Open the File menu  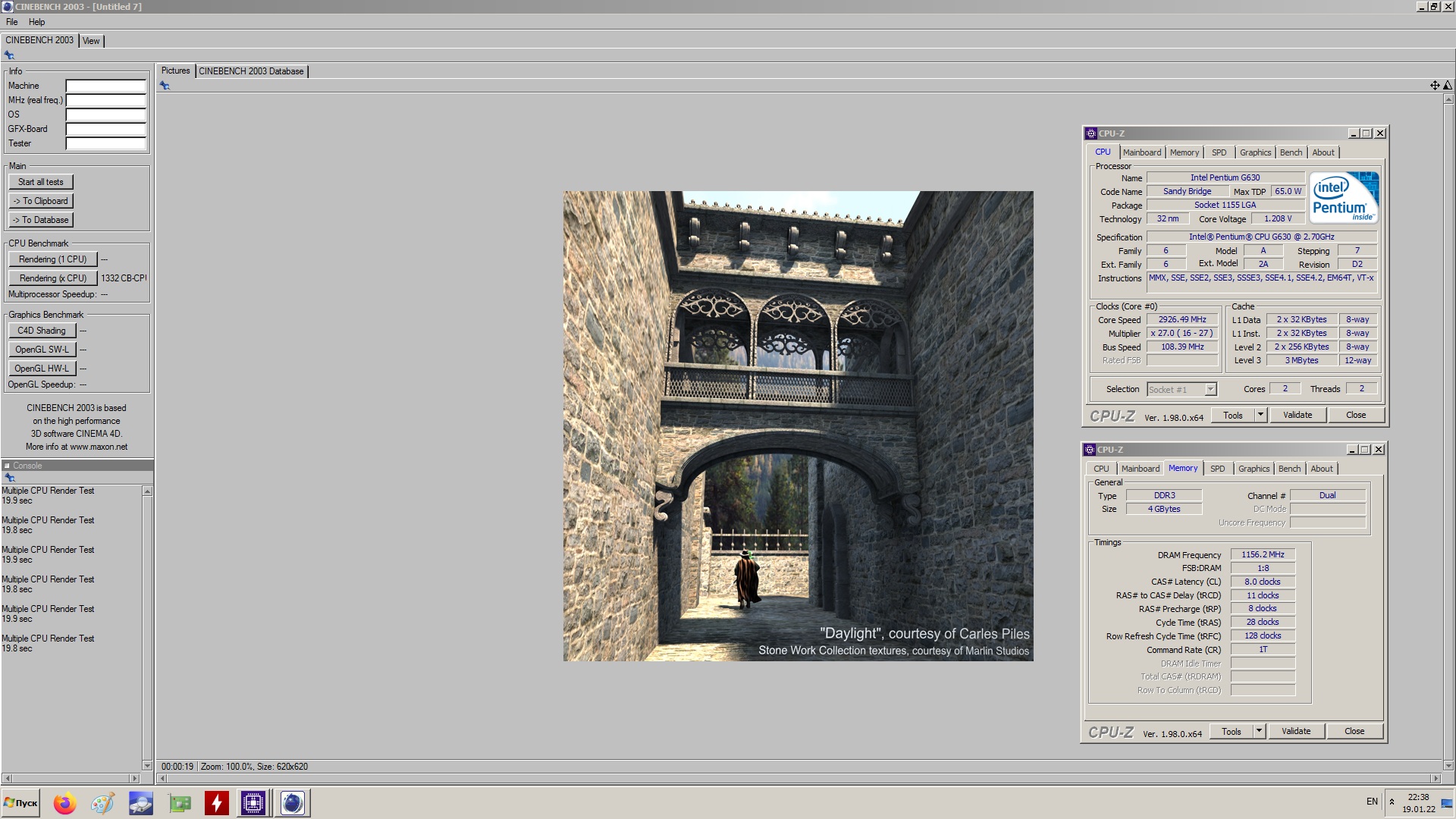click(x=12, y=22)
